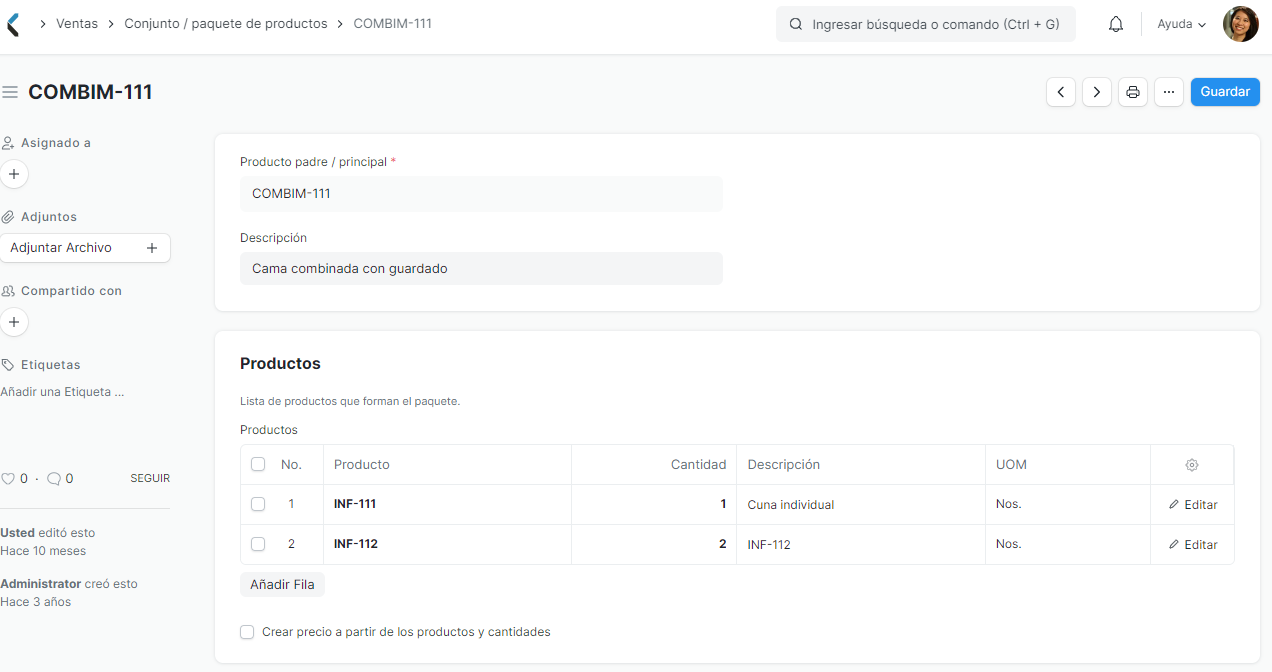Viewport: 1272px width, 672px height.
Task: Click quantity cell of INF-112 row
Action: click(654, 544)
